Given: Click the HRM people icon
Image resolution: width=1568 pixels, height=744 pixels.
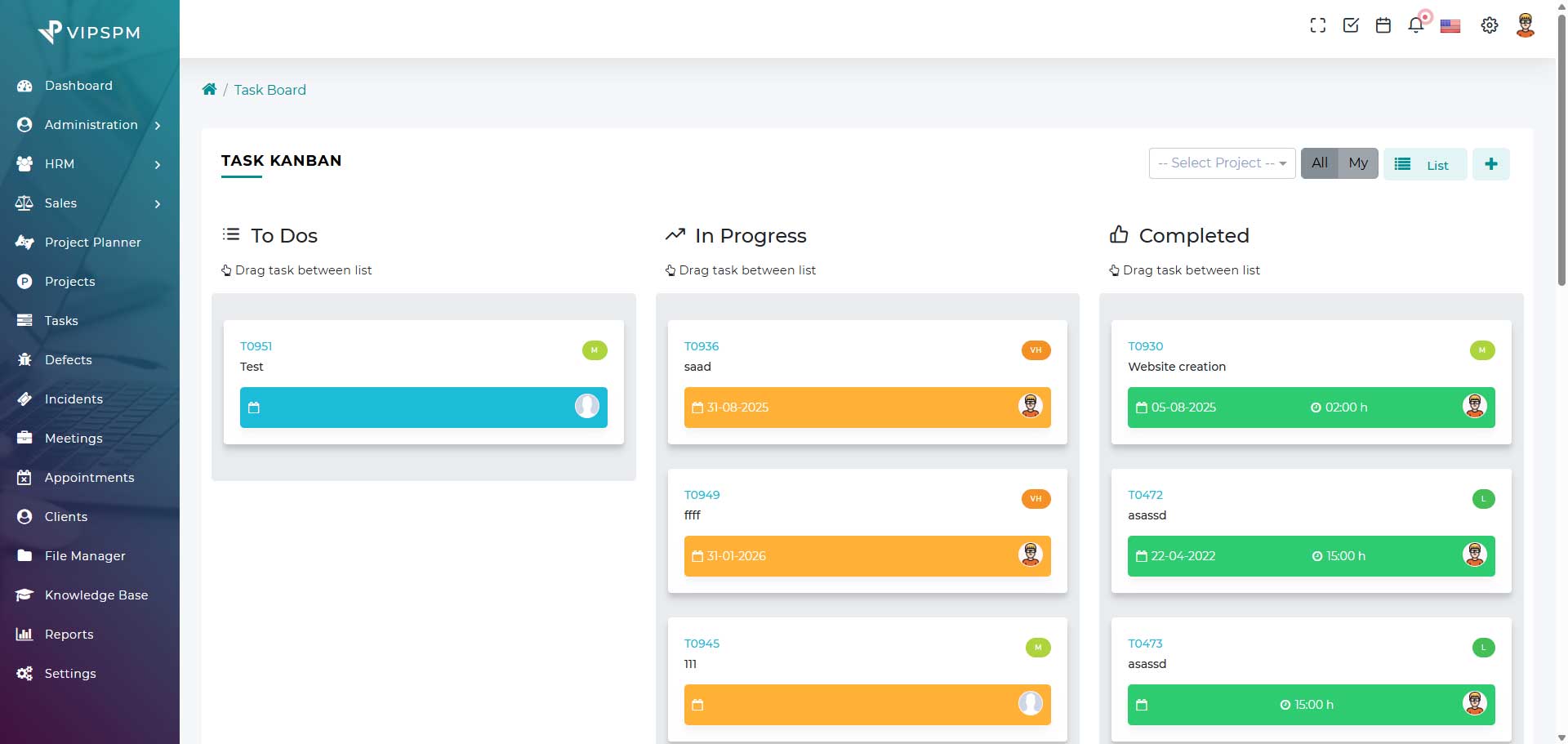Looking at the screenshot, I should (24, 164).
